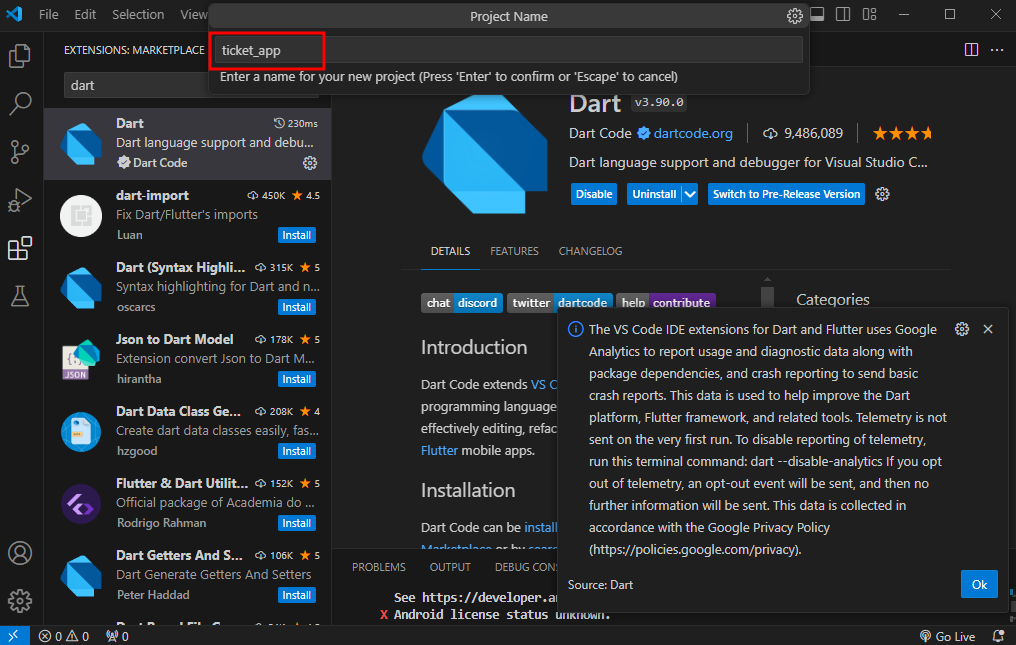Viewport: 1016px width, 645px height.
Task: Switch to the DETAILS tab
Action: [450, 251]
